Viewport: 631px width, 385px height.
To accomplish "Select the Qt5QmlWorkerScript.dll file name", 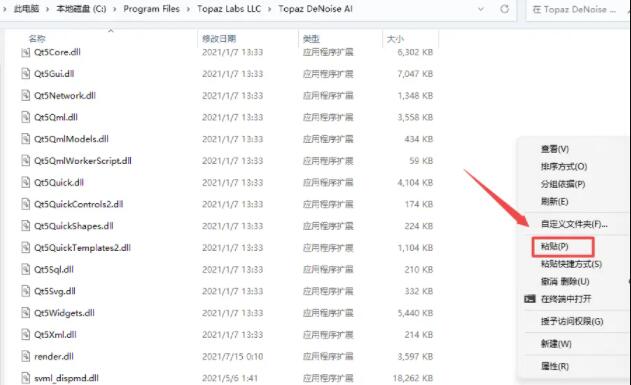I will (x=82, y=161).
